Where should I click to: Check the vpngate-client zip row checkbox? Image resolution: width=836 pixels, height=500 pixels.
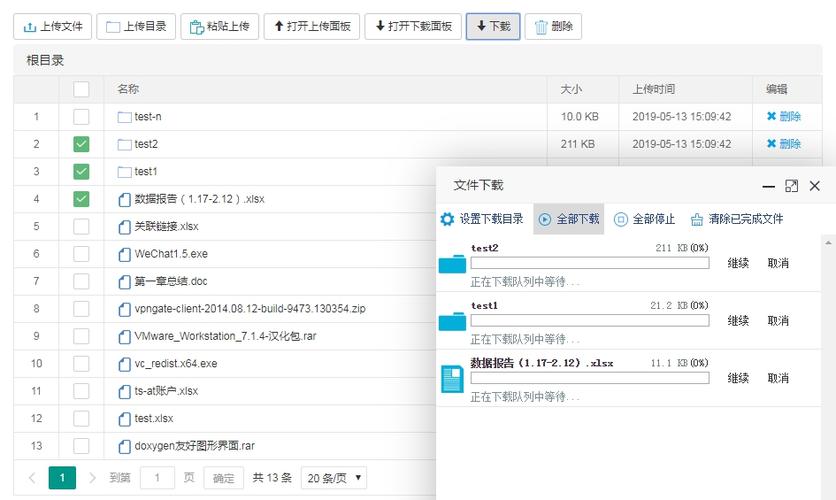(x=81, y=309)
